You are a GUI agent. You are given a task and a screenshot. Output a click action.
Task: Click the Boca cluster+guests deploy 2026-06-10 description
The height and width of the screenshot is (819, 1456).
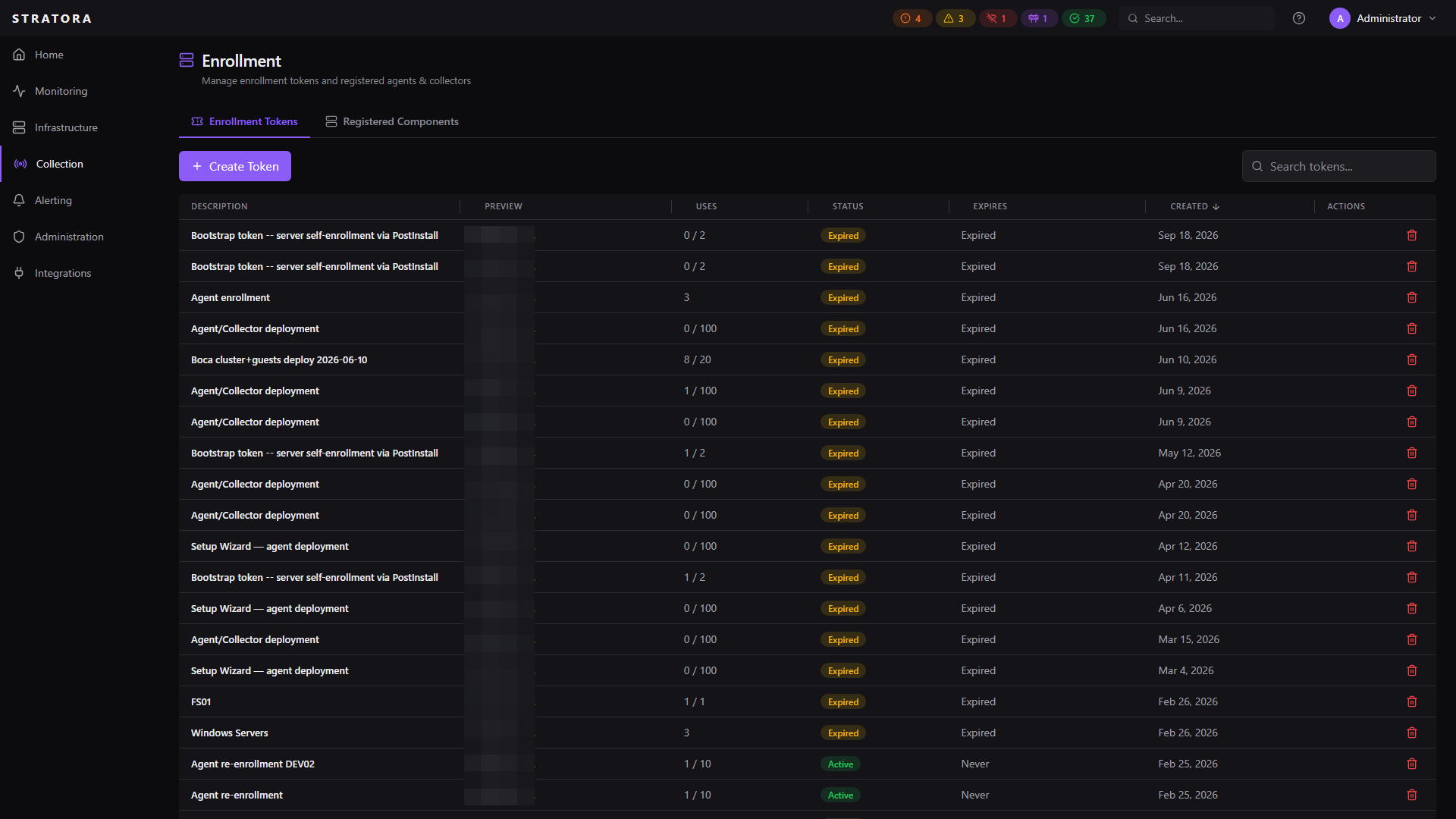click(x=279, y=359)
